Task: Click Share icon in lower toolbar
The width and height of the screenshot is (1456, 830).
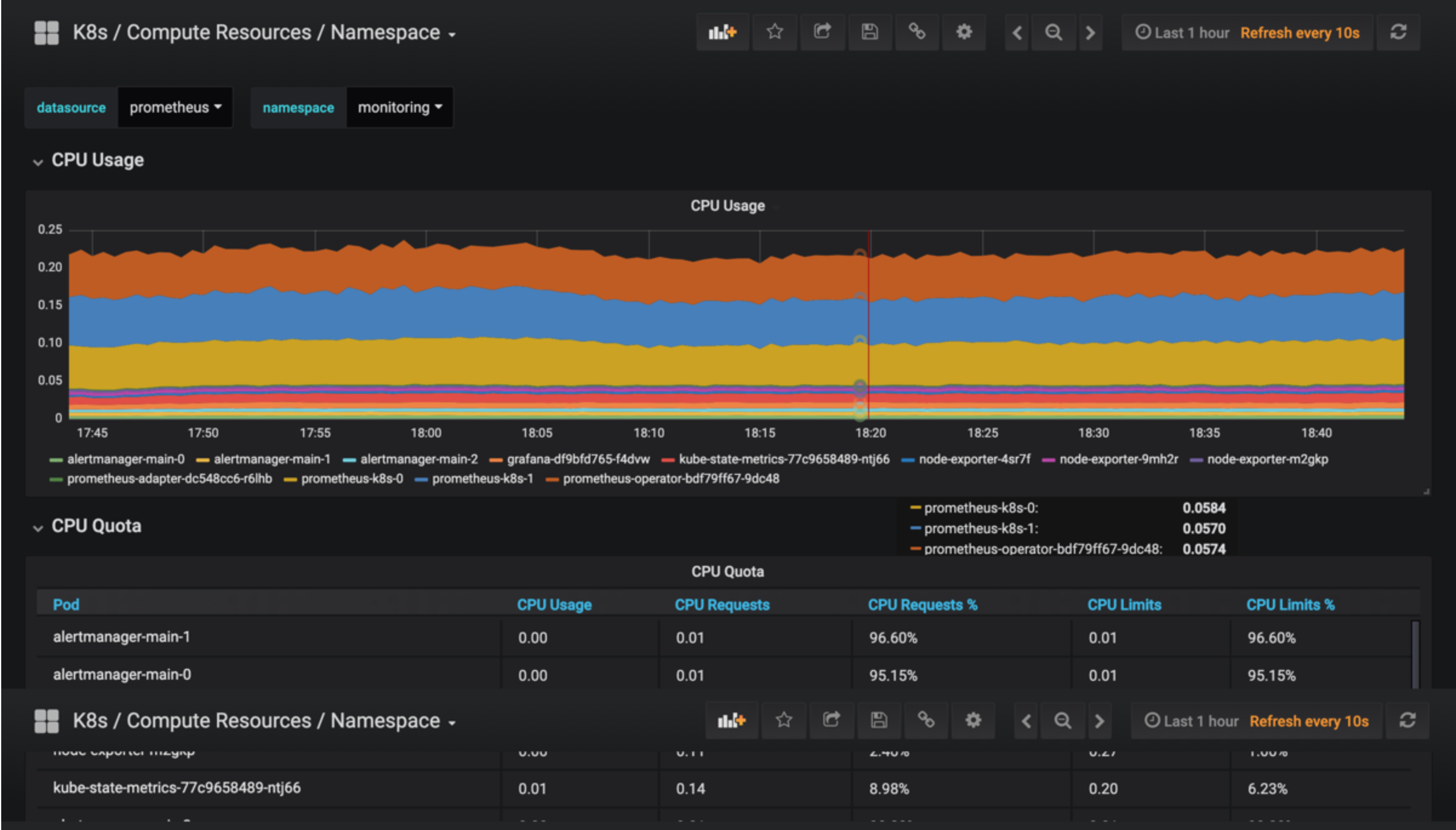Action: pyautogui.click(x=831, y=720)
